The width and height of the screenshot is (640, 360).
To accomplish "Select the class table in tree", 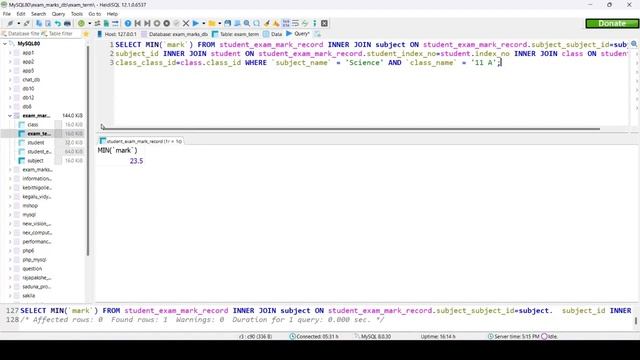I will [33, 124].
